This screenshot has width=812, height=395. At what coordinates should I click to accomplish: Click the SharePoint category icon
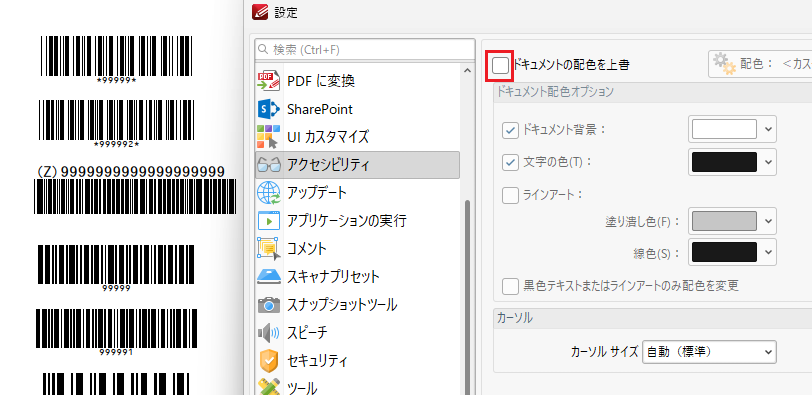pos(268,109)
